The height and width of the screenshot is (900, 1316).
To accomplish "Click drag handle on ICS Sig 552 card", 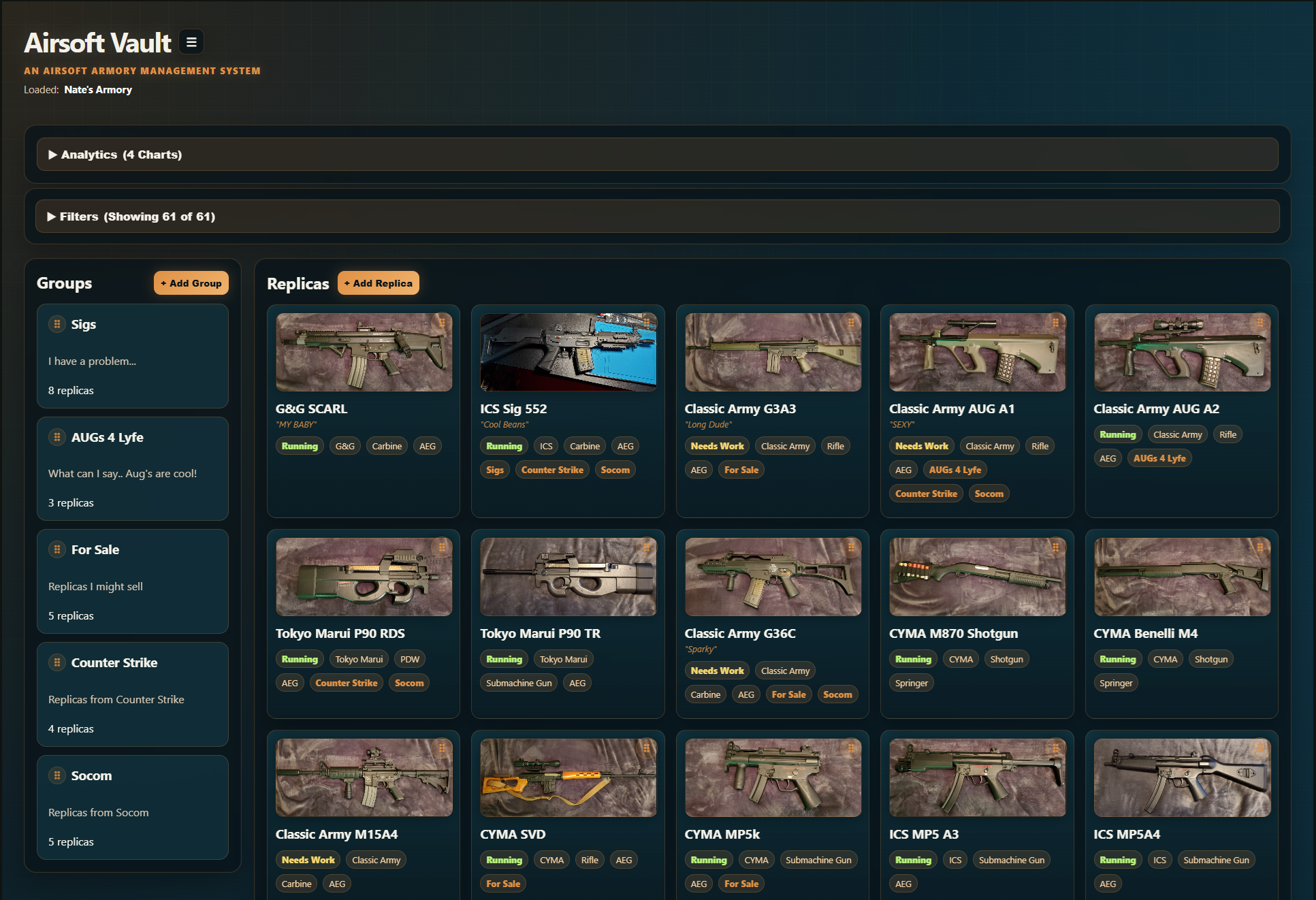I will tap(646, 323).
